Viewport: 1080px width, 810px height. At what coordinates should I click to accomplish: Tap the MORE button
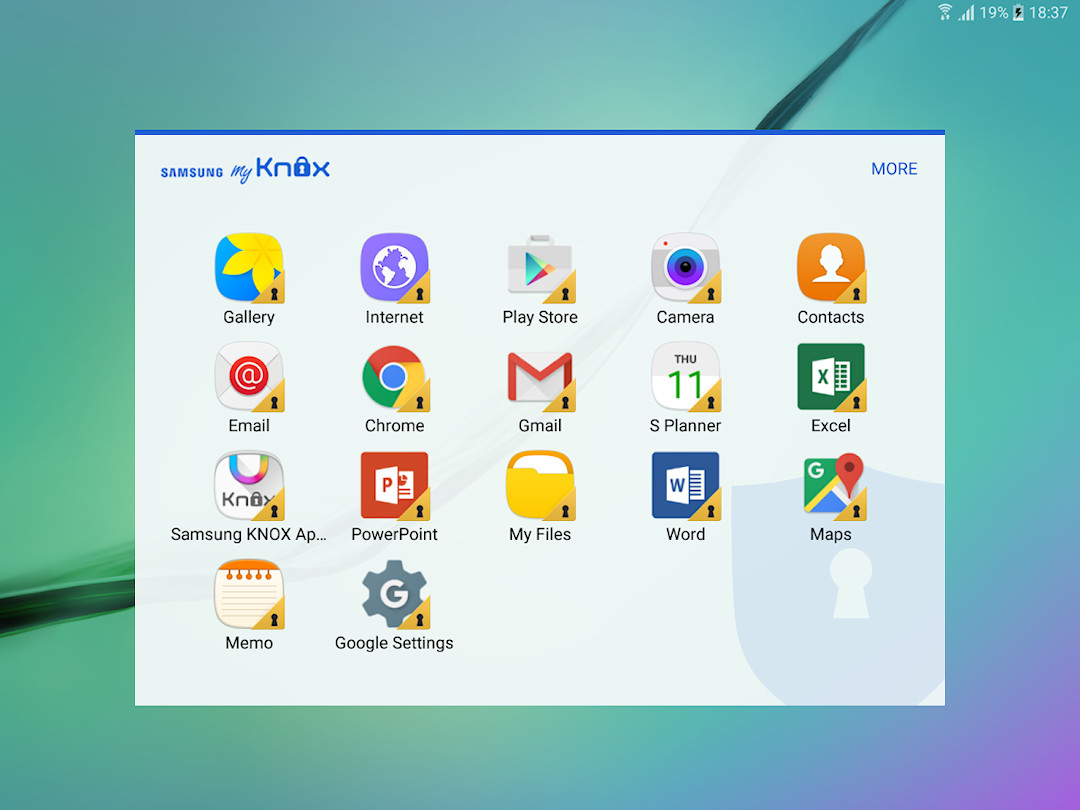pos(894,169)
